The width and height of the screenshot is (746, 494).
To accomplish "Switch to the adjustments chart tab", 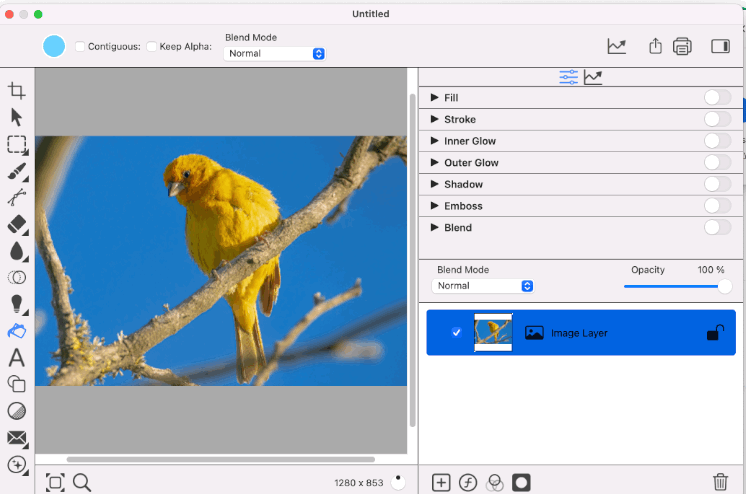I will coord(593,77).
